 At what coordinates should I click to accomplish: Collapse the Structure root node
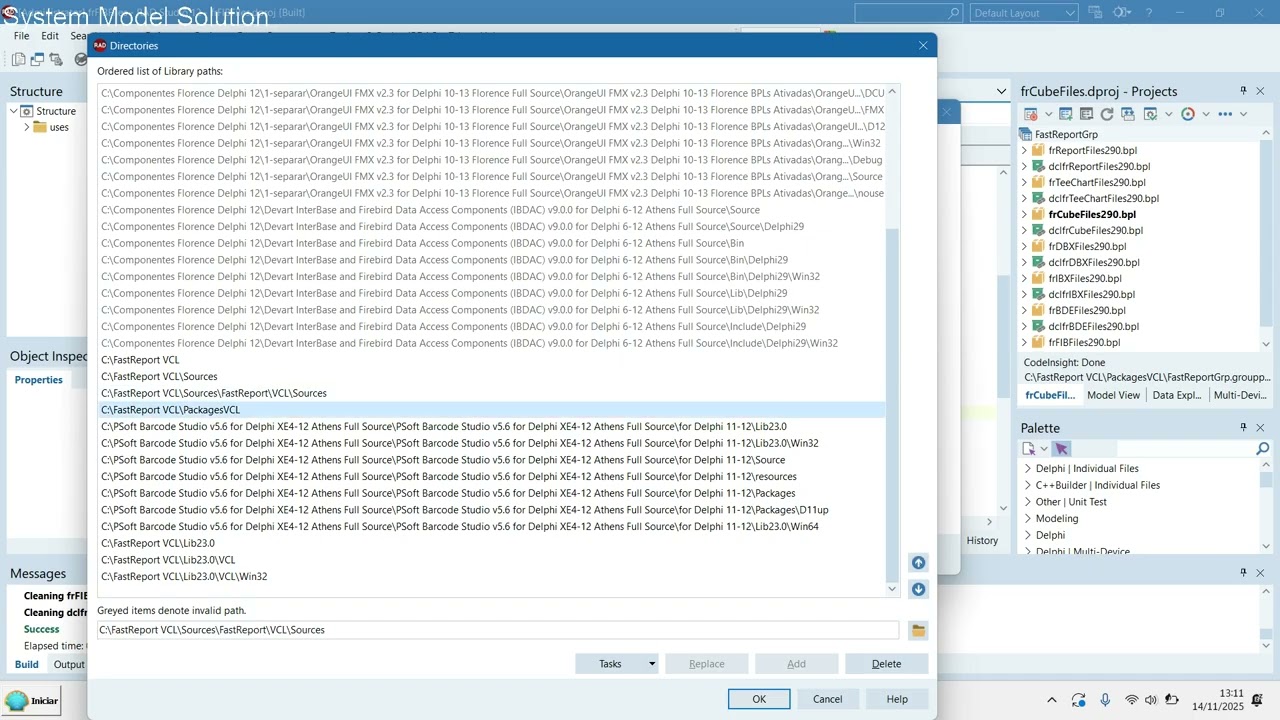(14, 111)
